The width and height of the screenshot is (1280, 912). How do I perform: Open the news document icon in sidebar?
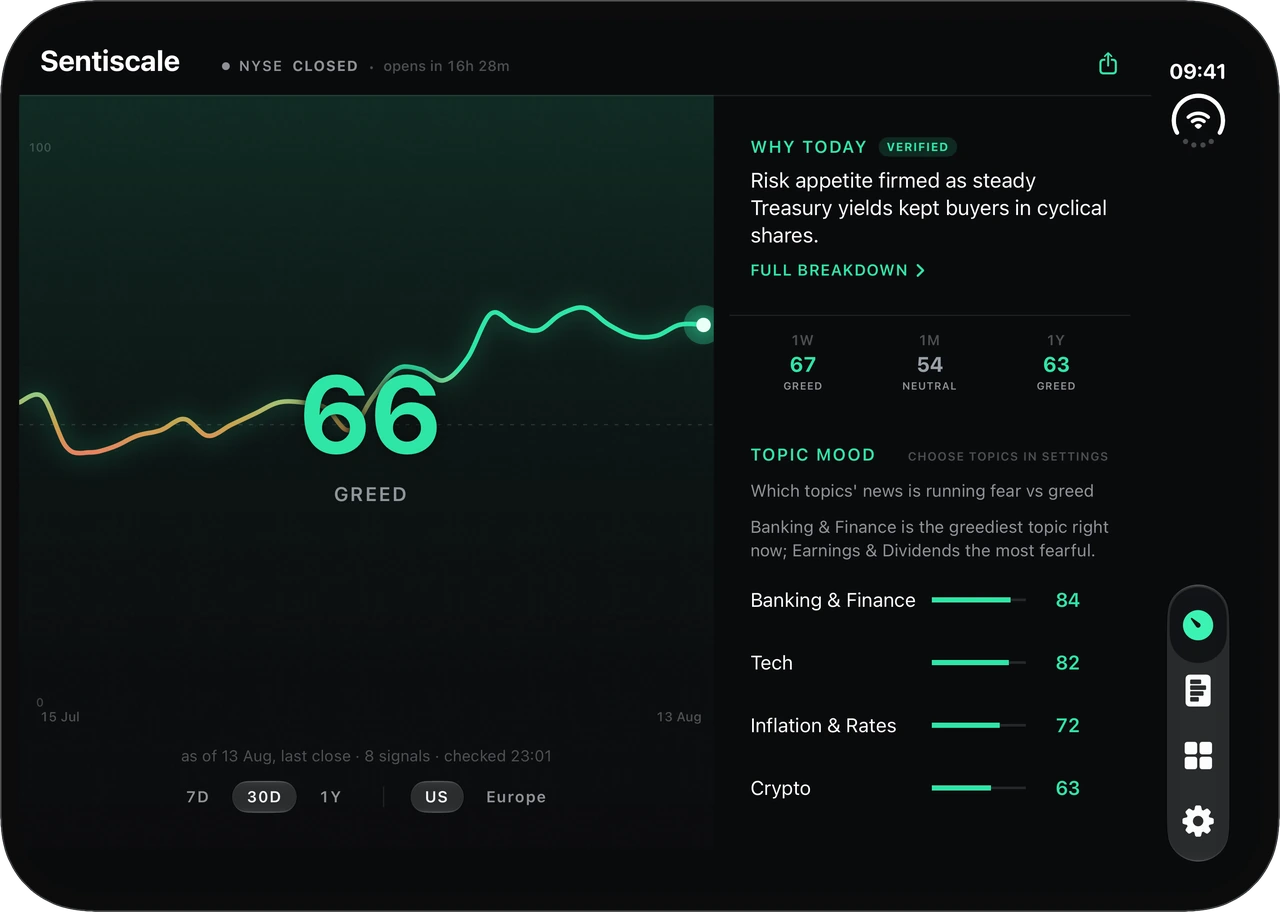coord(1198,691)
